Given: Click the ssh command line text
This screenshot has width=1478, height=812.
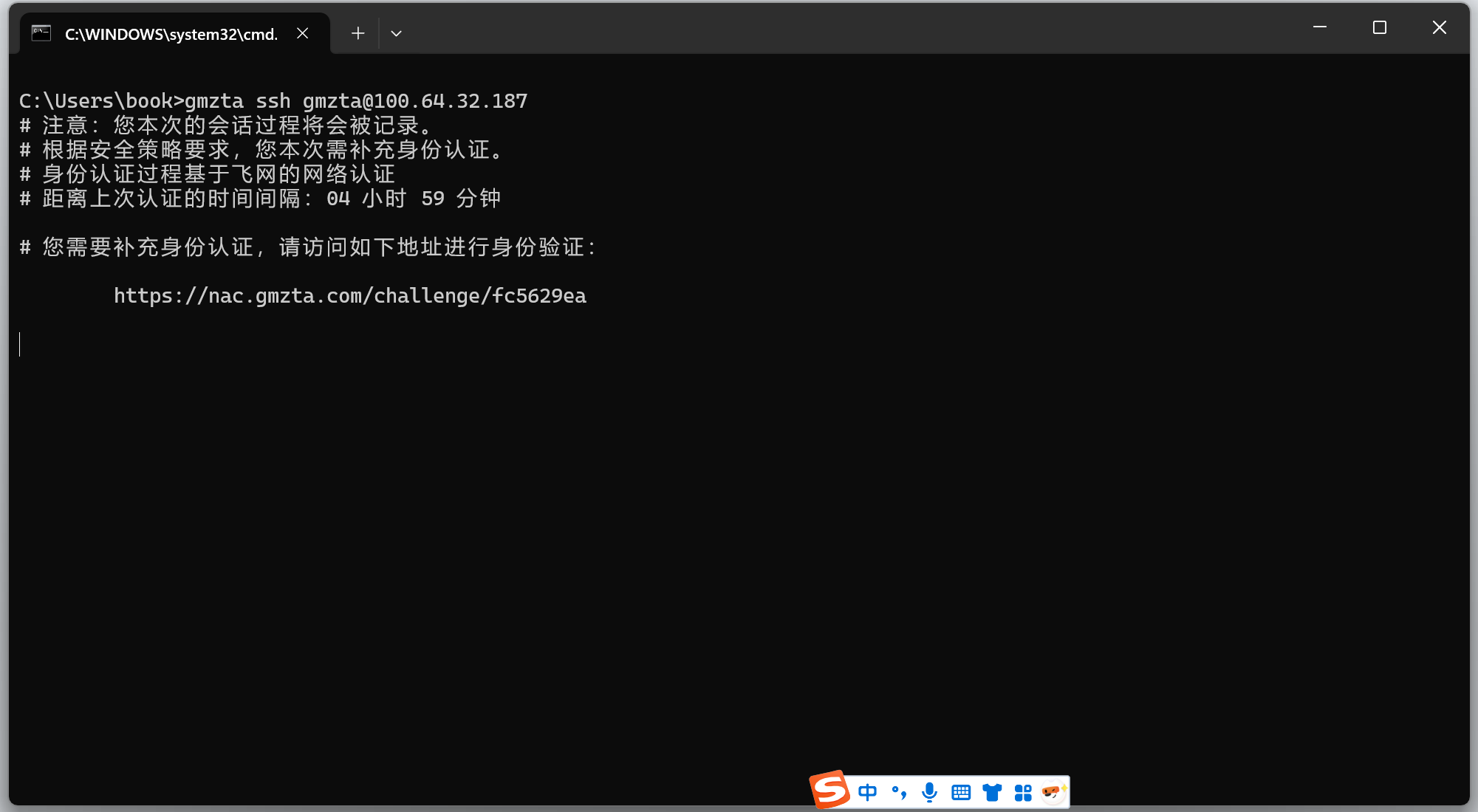Looking at the screenshot, I should (355, 101).
